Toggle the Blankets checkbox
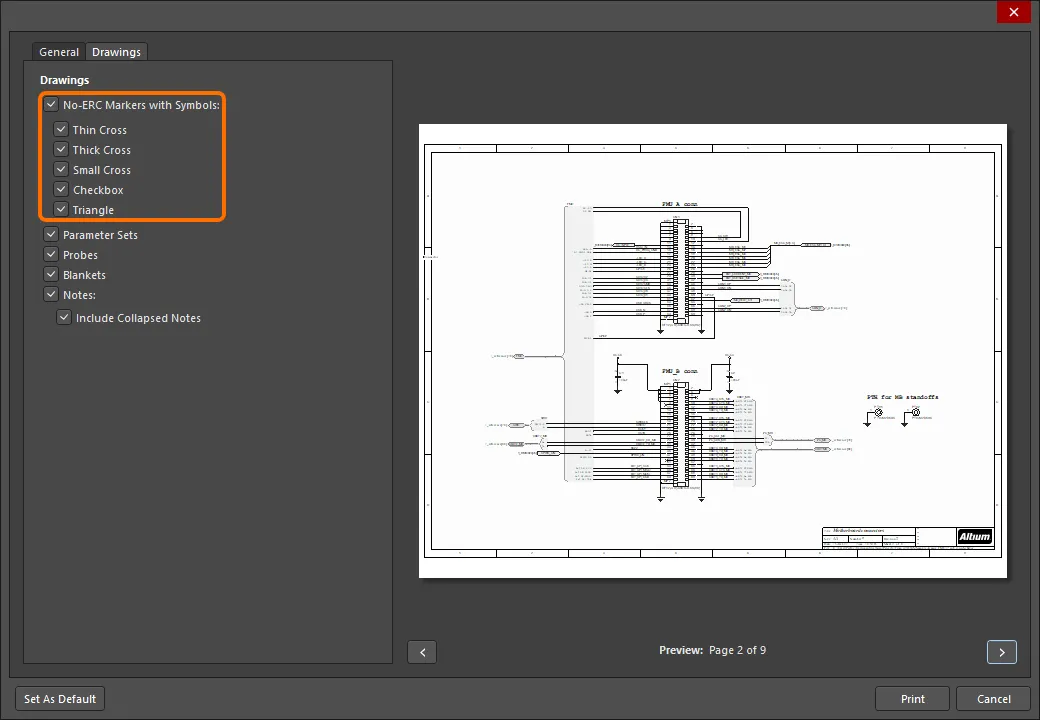 51,274
